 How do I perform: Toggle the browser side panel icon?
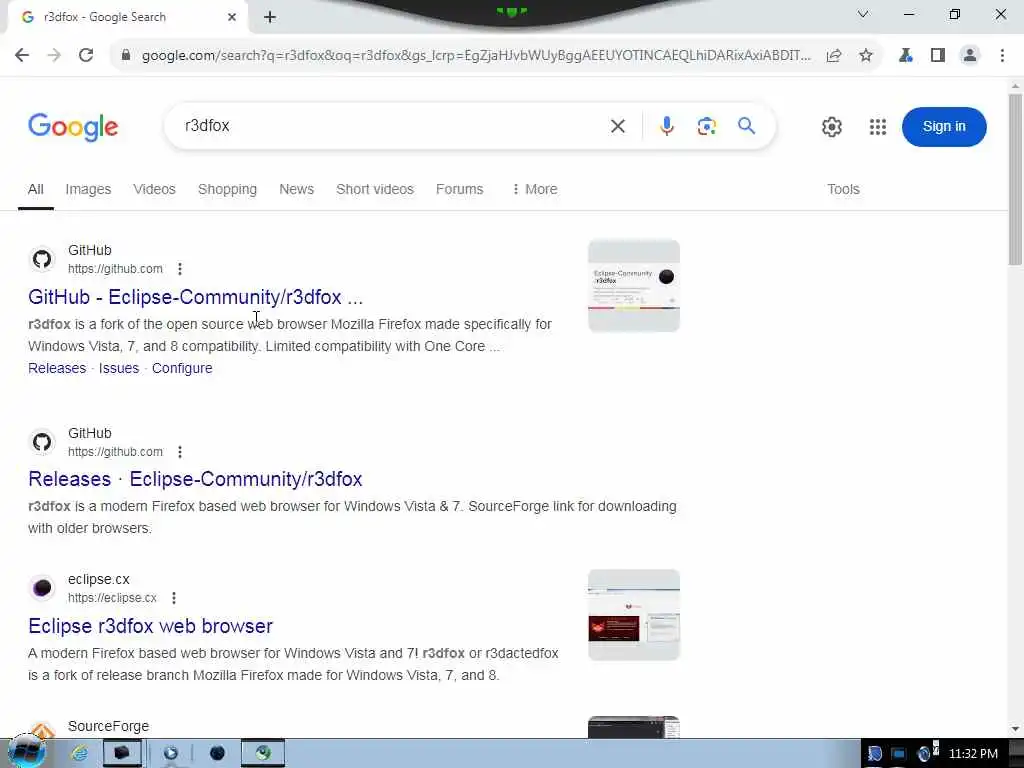tap(938, 56)
